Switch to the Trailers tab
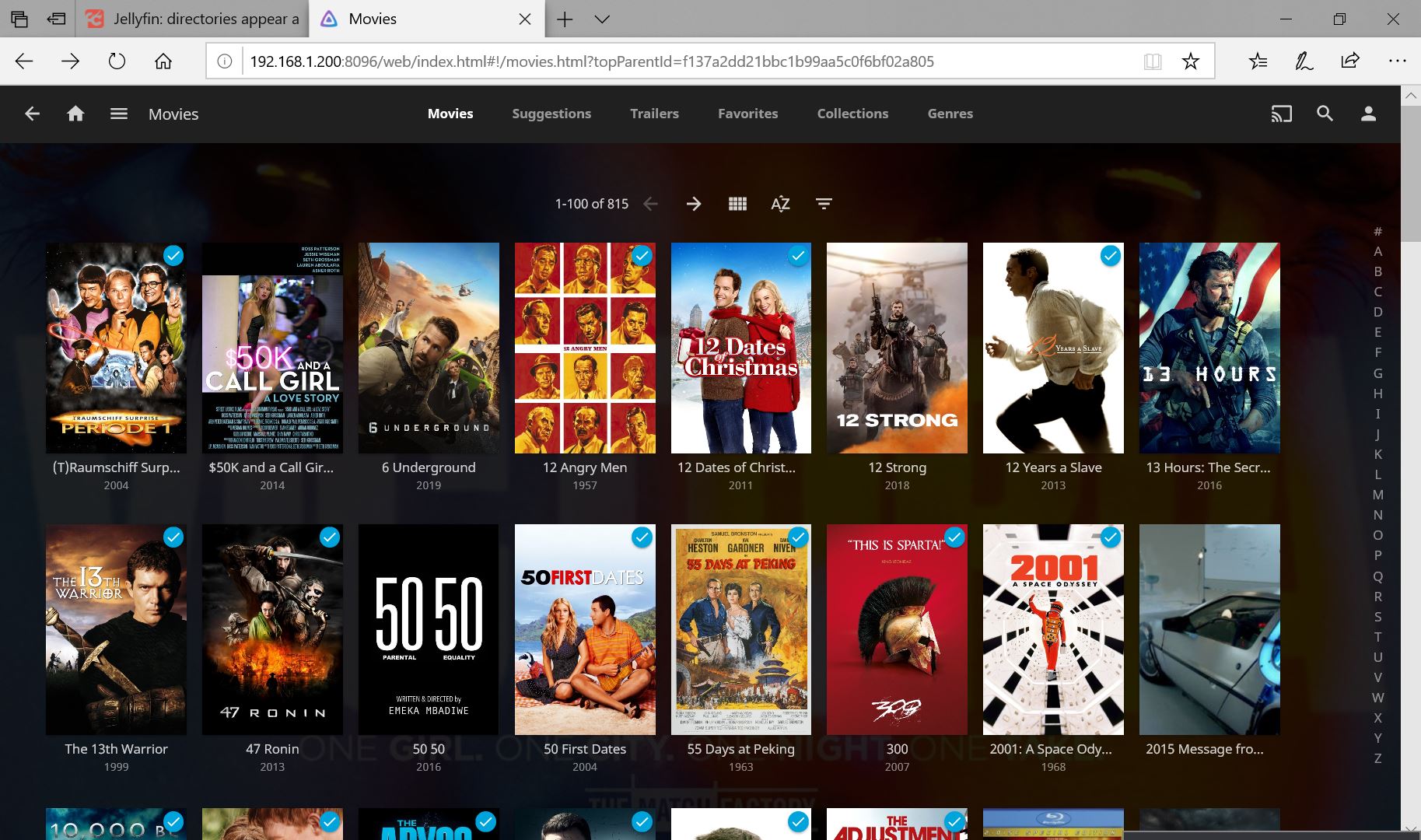Viewport: 1421px width, 840px height. (x=654, y=114)
